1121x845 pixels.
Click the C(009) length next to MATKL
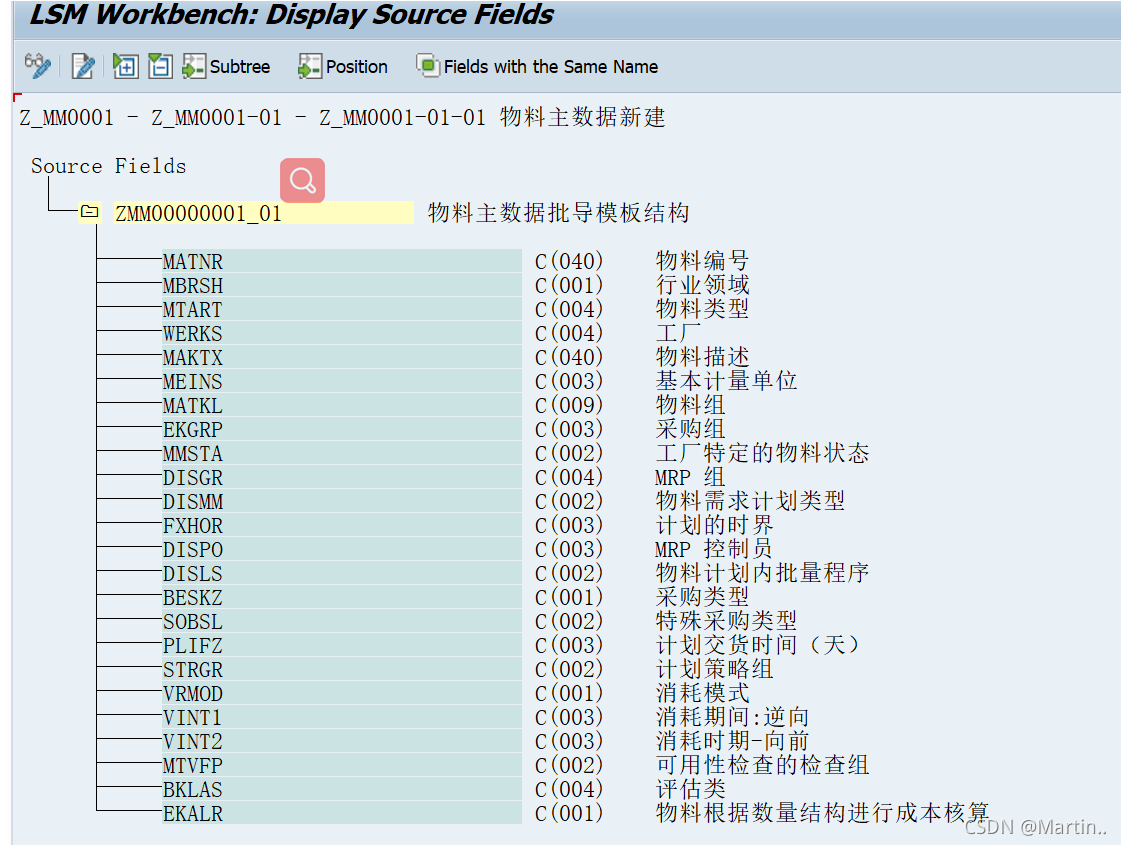pyautogui.click(x=569, y=405)
